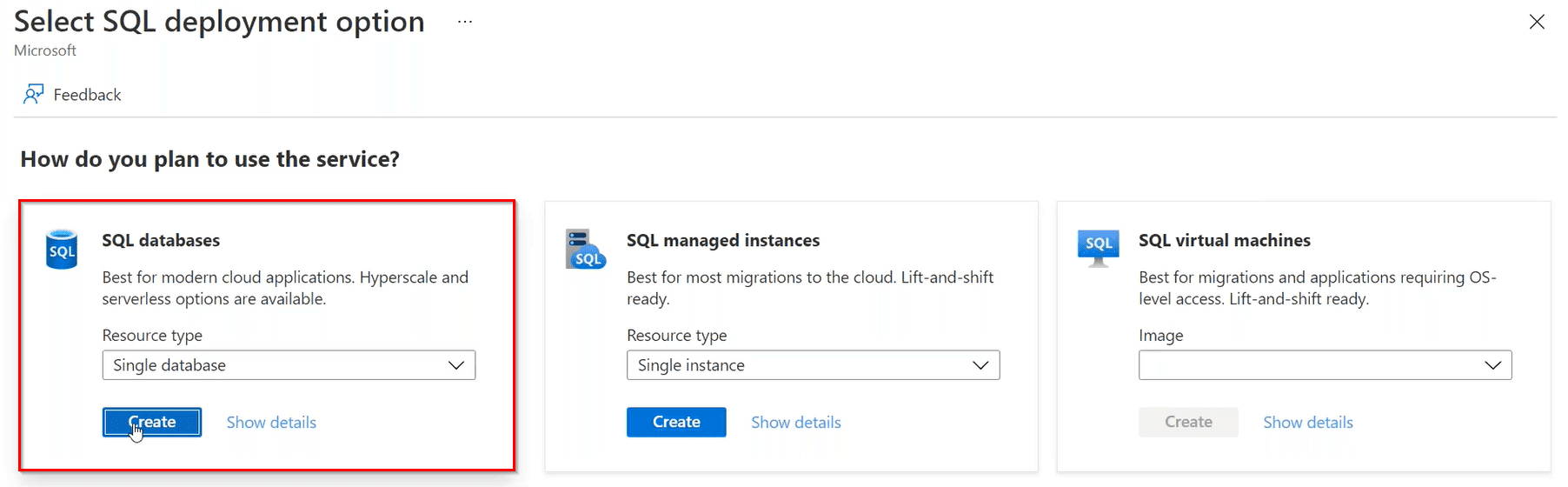Expand the Single database resource type dropdown
This screenshot has width=1568, height=487.
tap(289, 365)
